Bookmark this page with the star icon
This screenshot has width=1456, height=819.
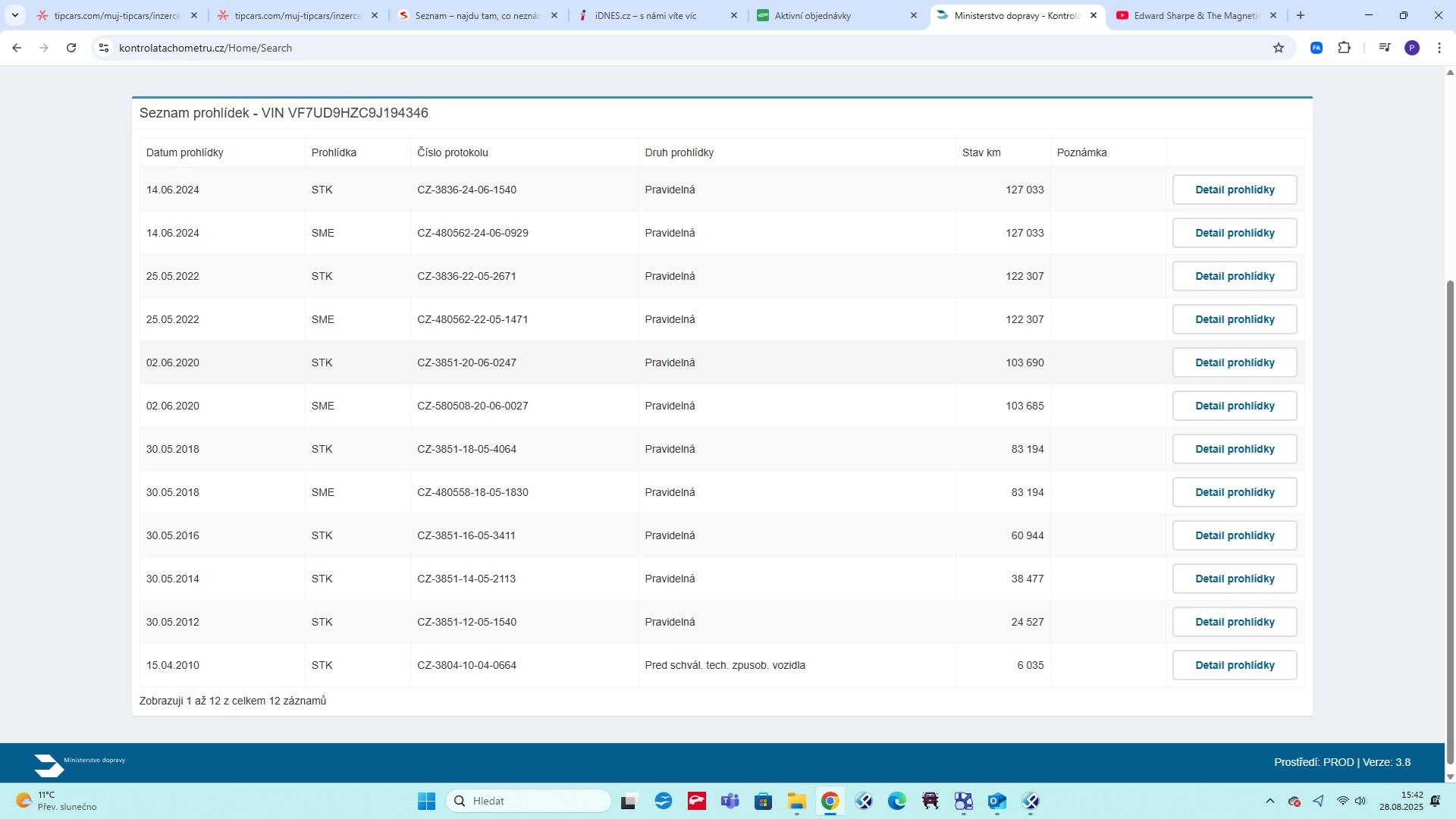[x=1279, y=48]
